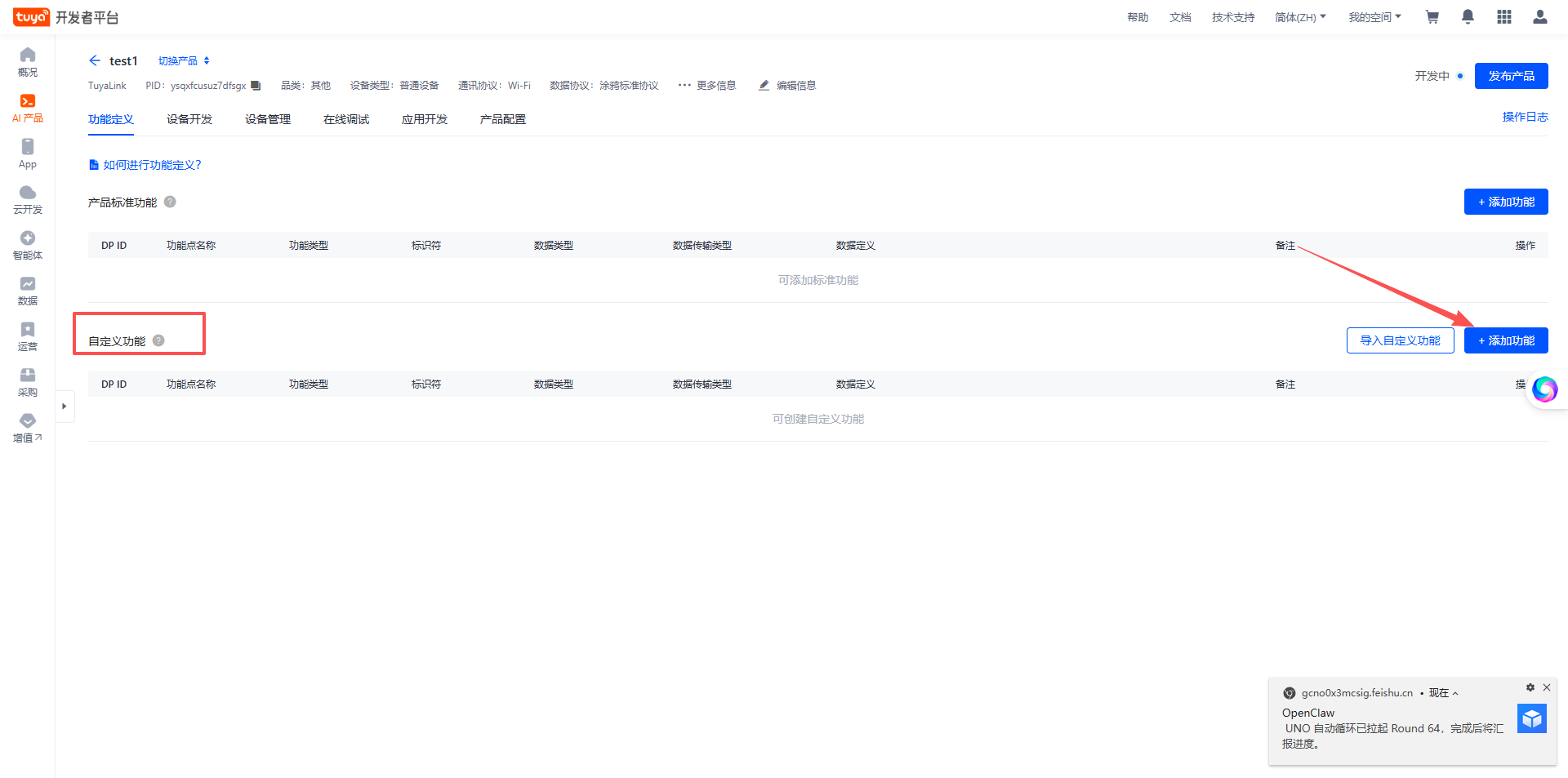Click the 开发中 status indicator

coord(1439,76)
